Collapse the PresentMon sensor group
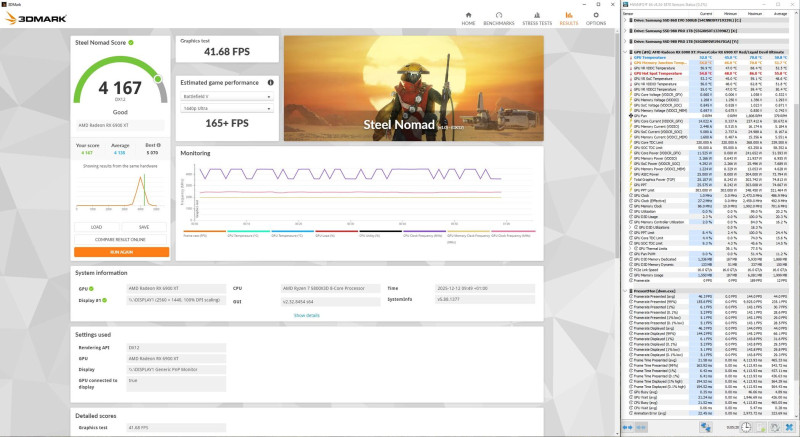The image size is (800, 437). 626,291
